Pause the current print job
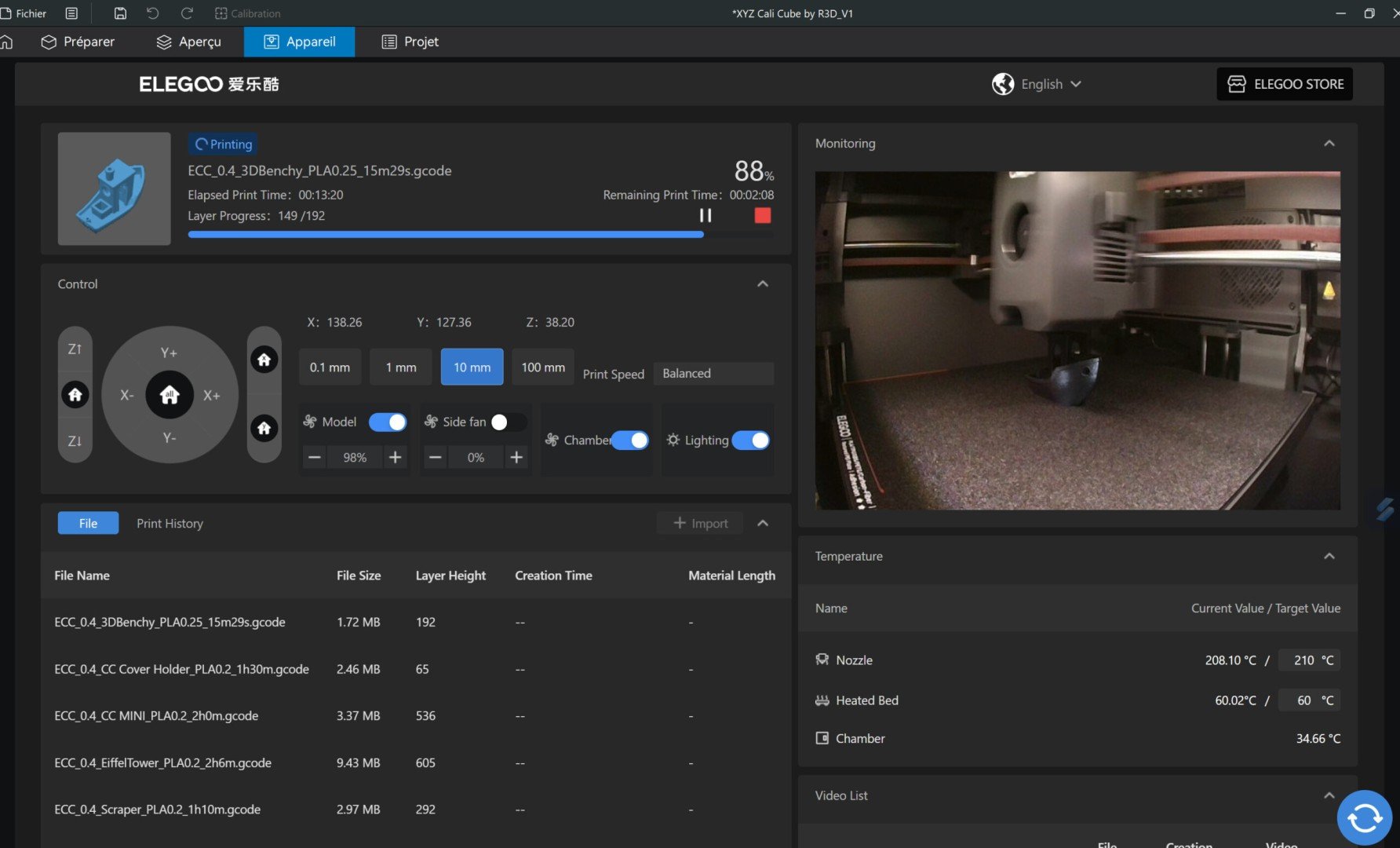This screenshot has width=1400, height=848. pyautogui.click(x=705, y=215)
